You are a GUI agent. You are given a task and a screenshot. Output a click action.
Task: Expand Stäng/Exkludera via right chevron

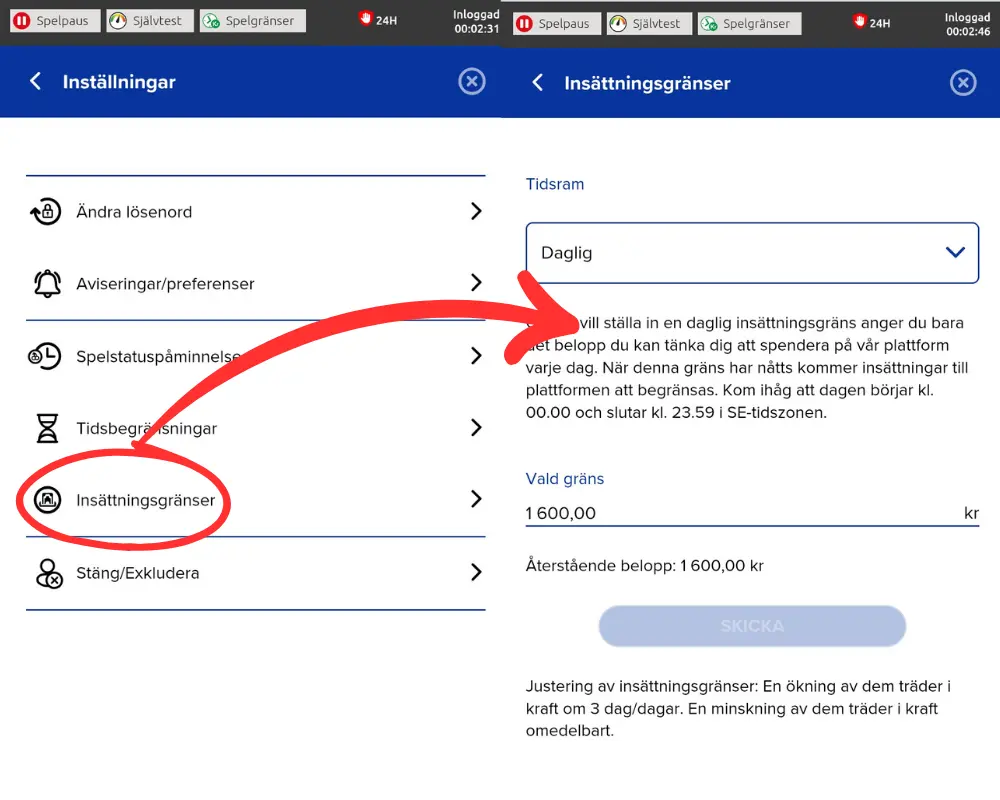[x=476, y=572]
